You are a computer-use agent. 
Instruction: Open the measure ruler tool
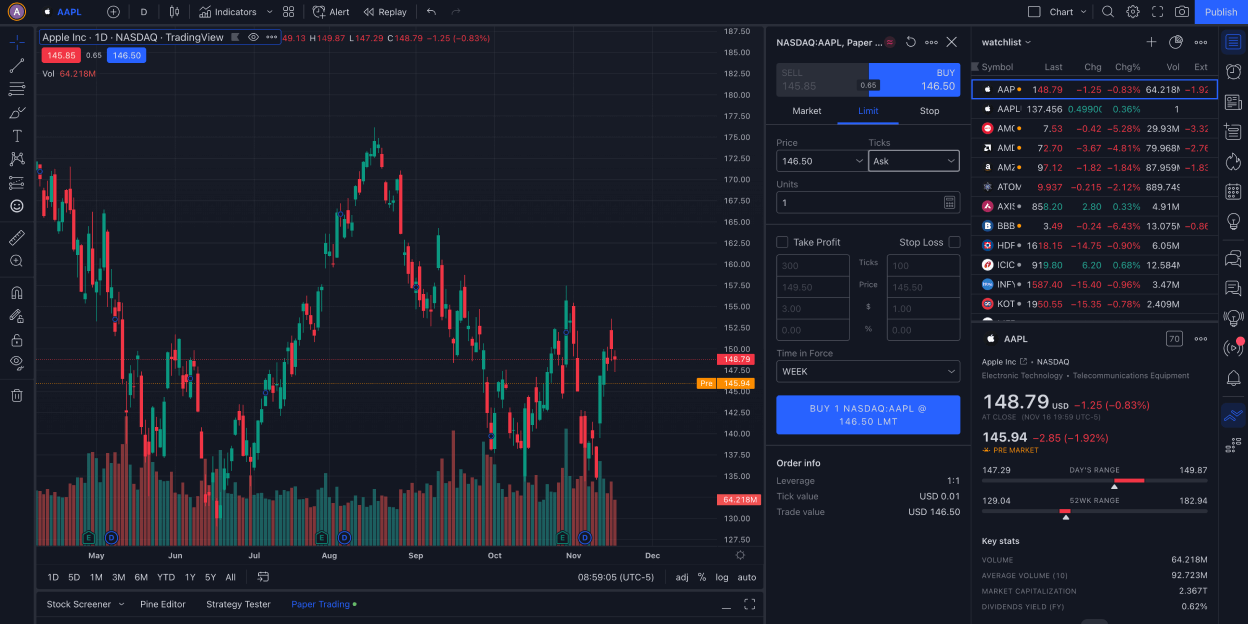tap(17, 238)
